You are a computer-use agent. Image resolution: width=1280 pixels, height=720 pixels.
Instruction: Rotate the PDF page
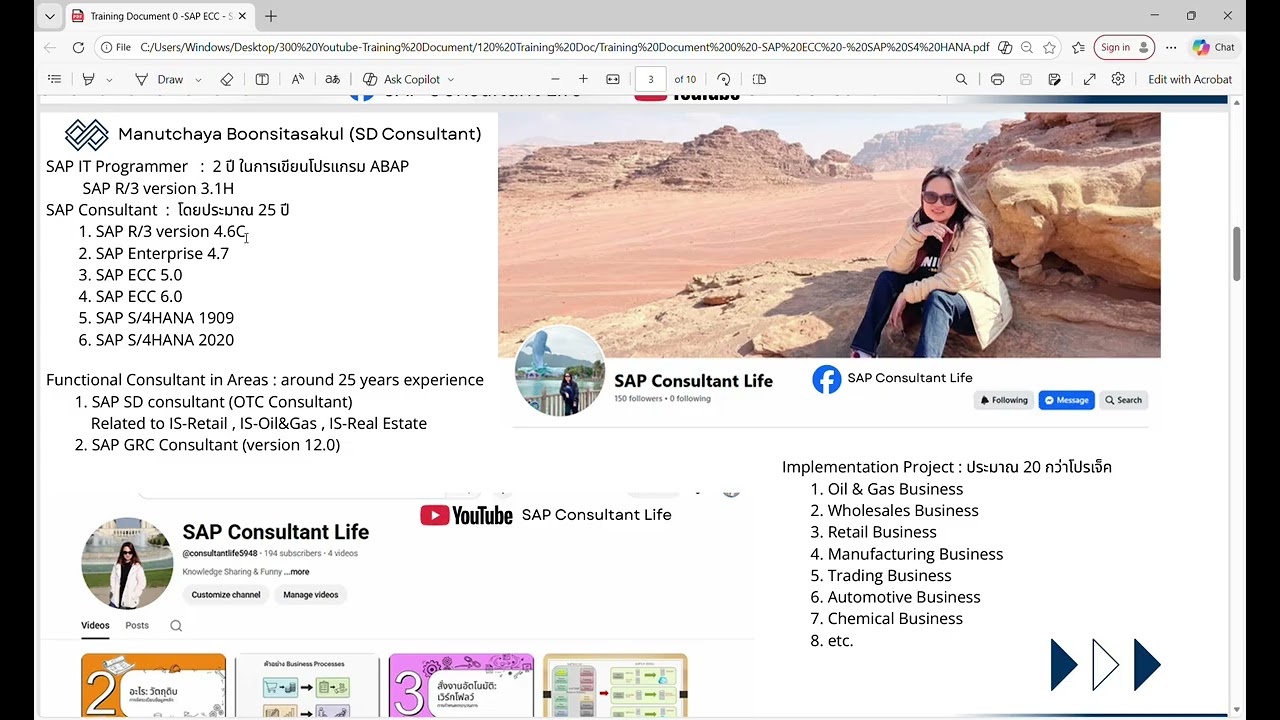[724, 79]
